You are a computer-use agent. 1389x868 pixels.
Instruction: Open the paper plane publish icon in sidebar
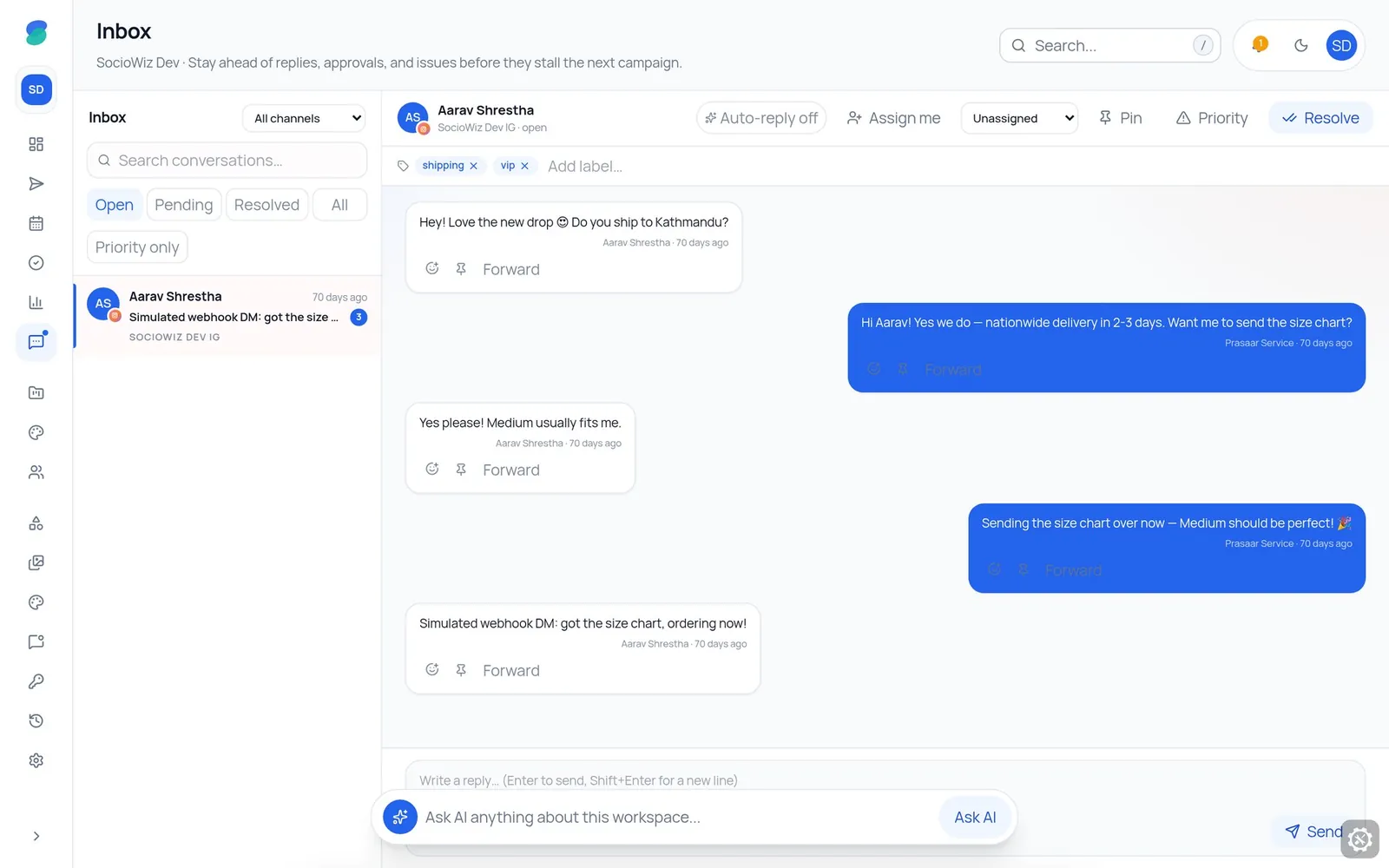pos(36,184)
